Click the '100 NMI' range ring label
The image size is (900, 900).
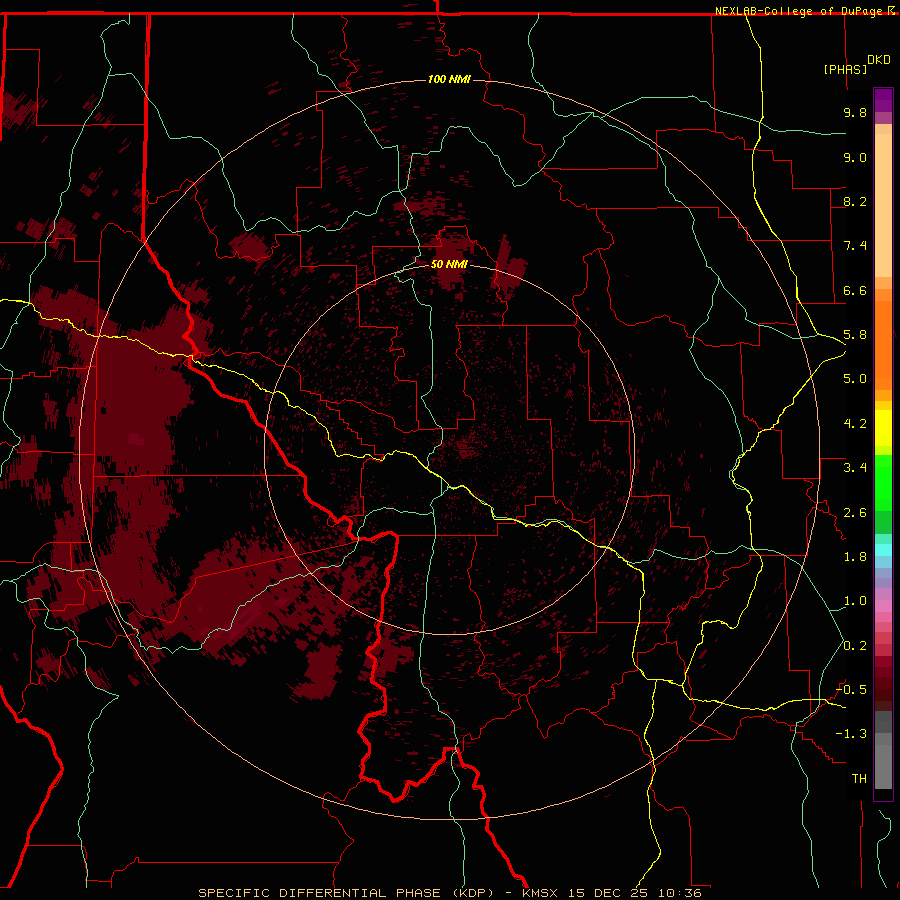pyautogui.click(x=449, y=79)
